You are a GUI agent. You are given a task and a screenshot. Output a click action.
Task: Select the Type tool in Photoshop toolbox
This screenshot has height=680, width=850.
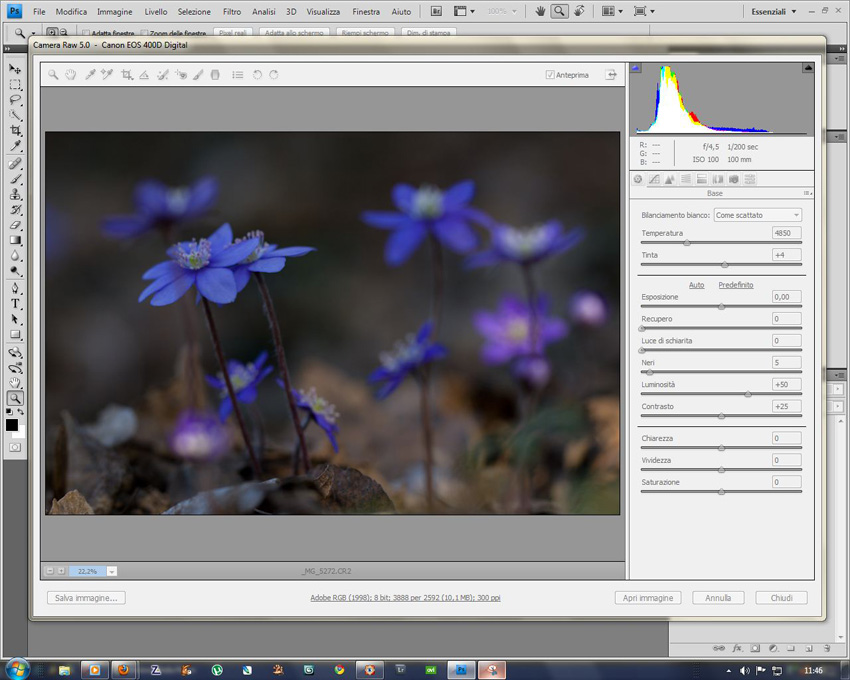click(15, 303)
